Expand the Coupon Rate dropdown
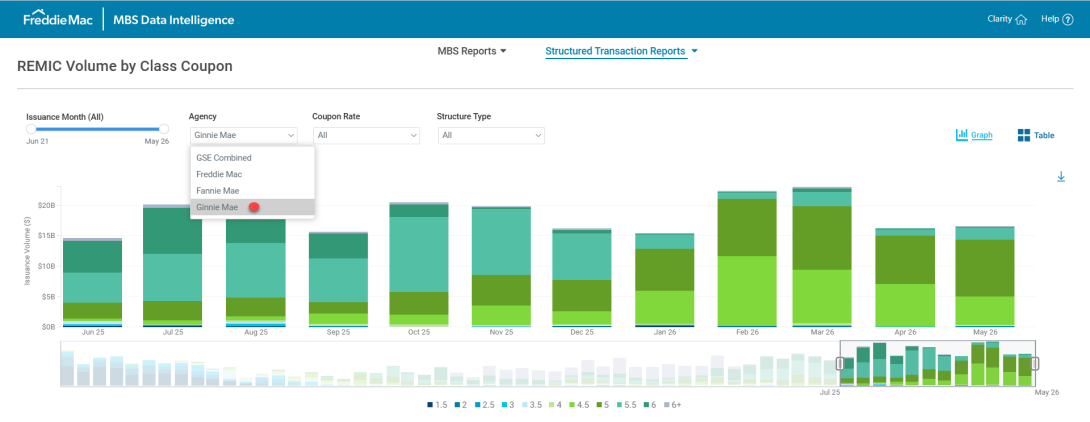The width and height of the screenshot is (1090, 422). click(366, 135)
